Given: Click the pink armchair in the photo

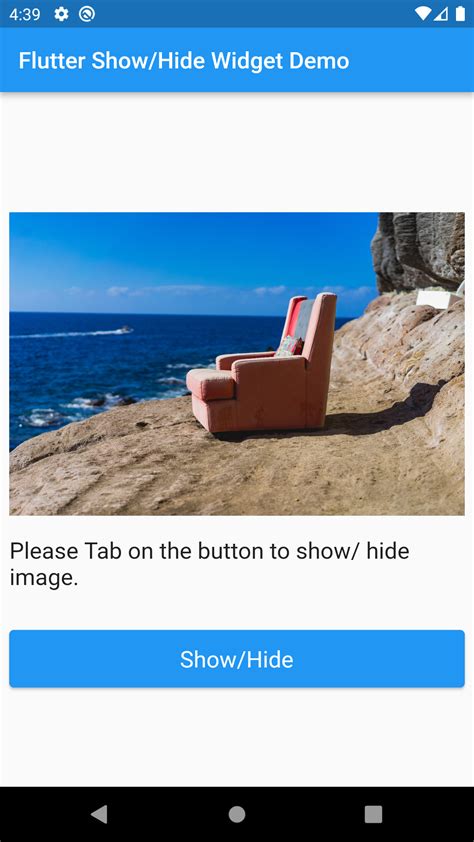Looking at the screenshot, I should [262, 362].
